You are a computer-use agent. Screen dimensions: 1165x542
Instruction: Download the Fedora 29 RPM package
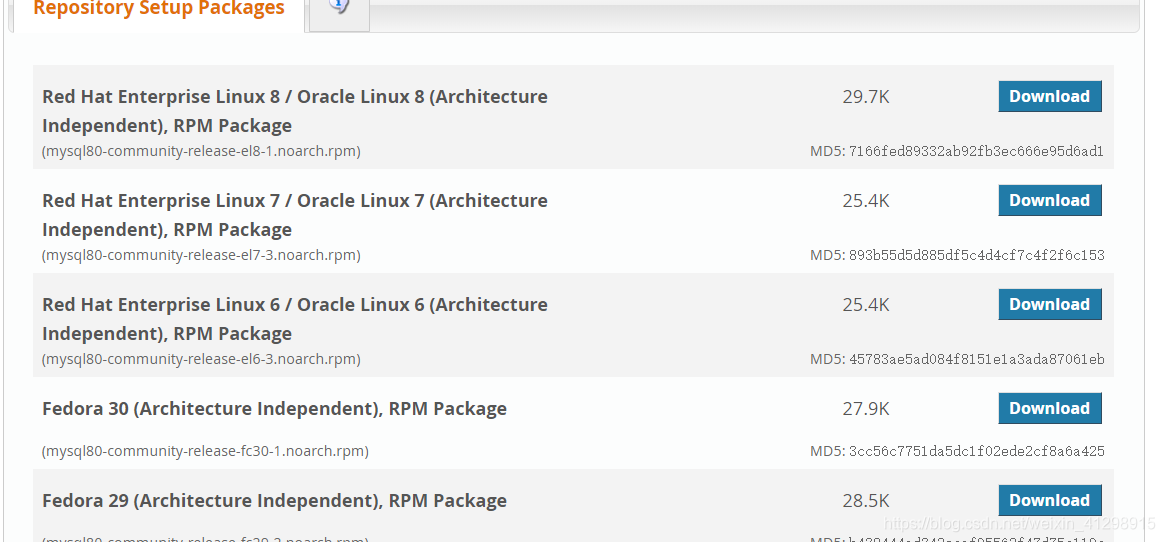pyautogui.click(x=1049, y=500)
